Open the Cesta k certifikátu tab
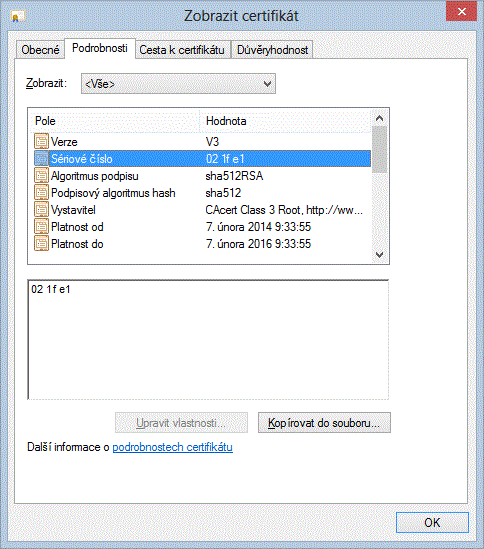484x549 pixels. pyautogui.click(x=182, y=50)
